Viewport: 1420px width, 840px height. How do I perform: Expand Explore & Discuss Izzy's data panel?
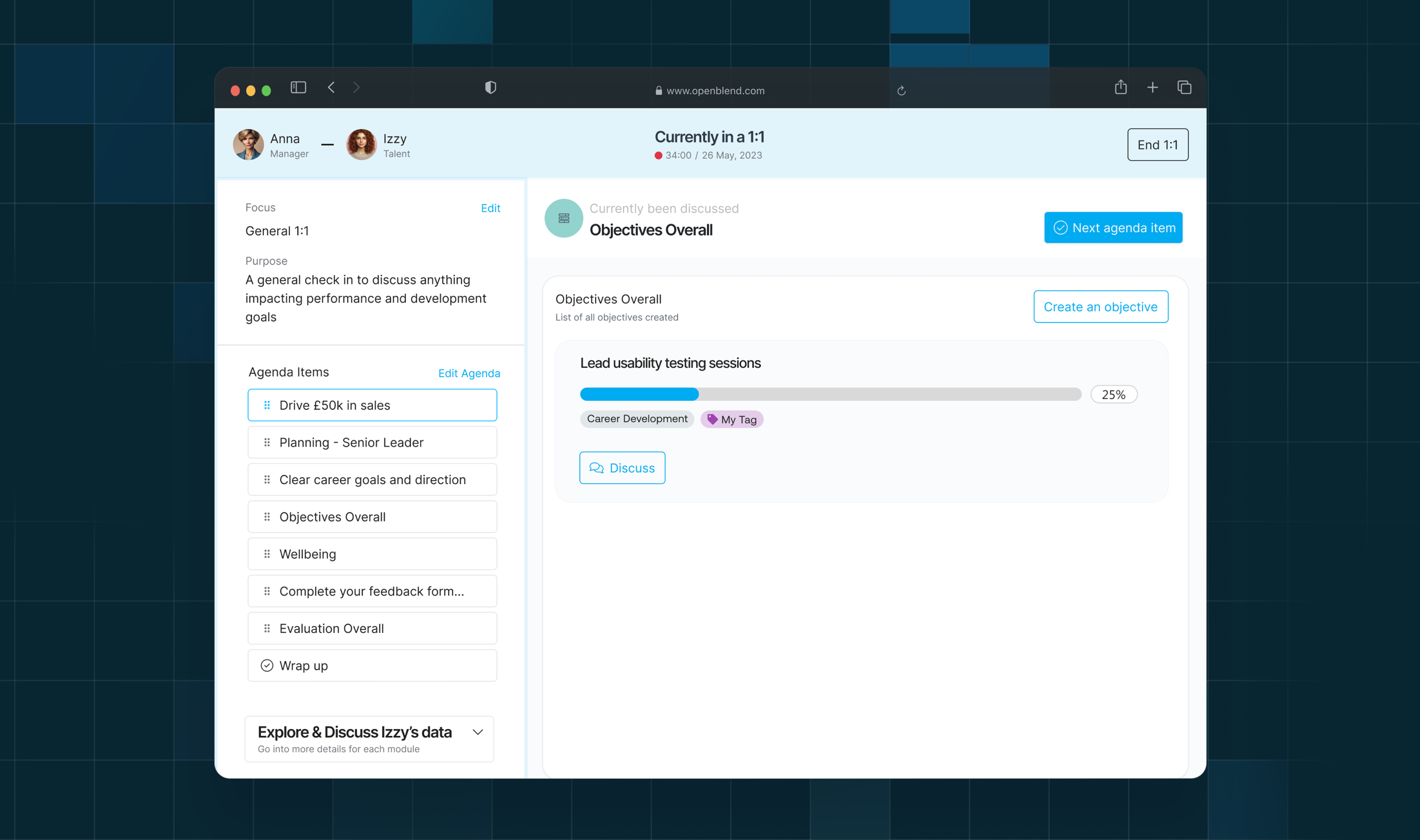pos(478,733)
